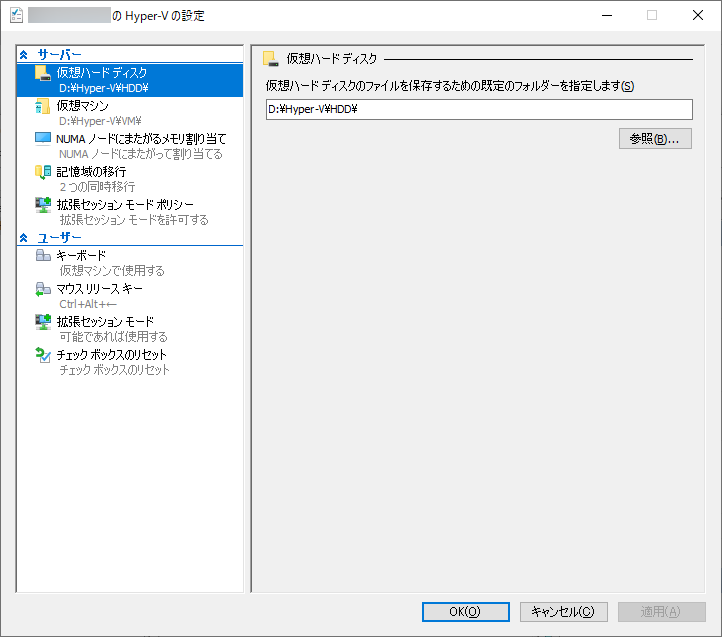Viewport: 722px width, 637px height.
Task: Click the キーボード icon
Action: point(43,255)
